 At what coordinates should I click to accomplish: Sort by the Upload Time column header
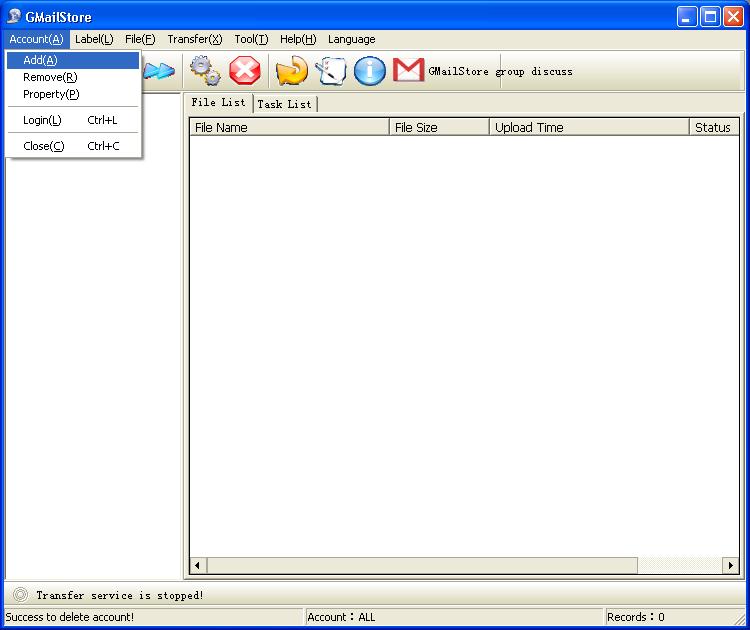coord(589,127)
